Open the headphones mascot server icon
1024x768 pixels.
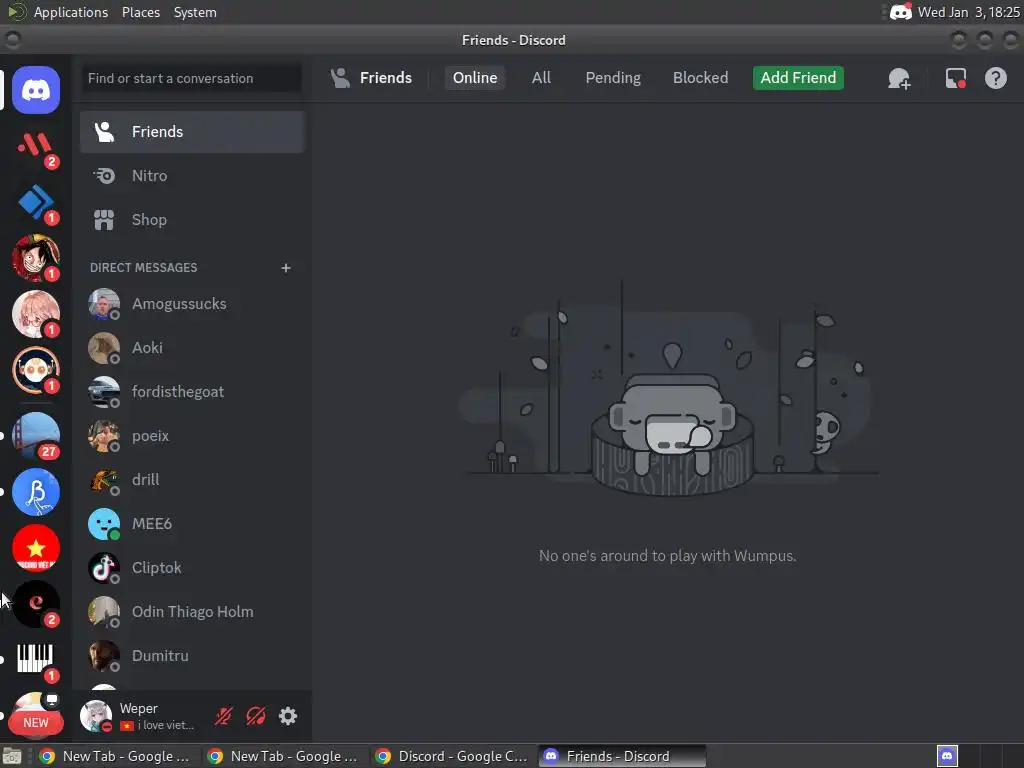[36, 370]
